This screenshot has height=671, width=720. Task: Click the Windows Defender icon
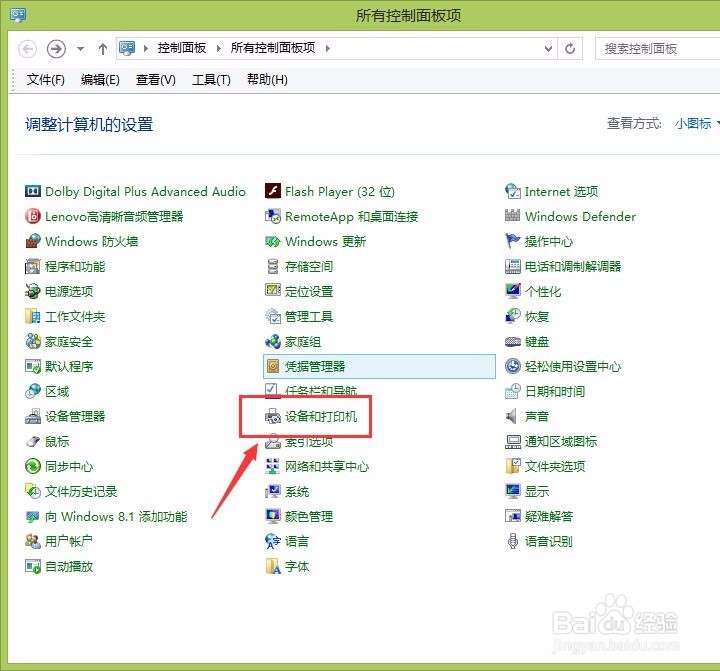512,215
